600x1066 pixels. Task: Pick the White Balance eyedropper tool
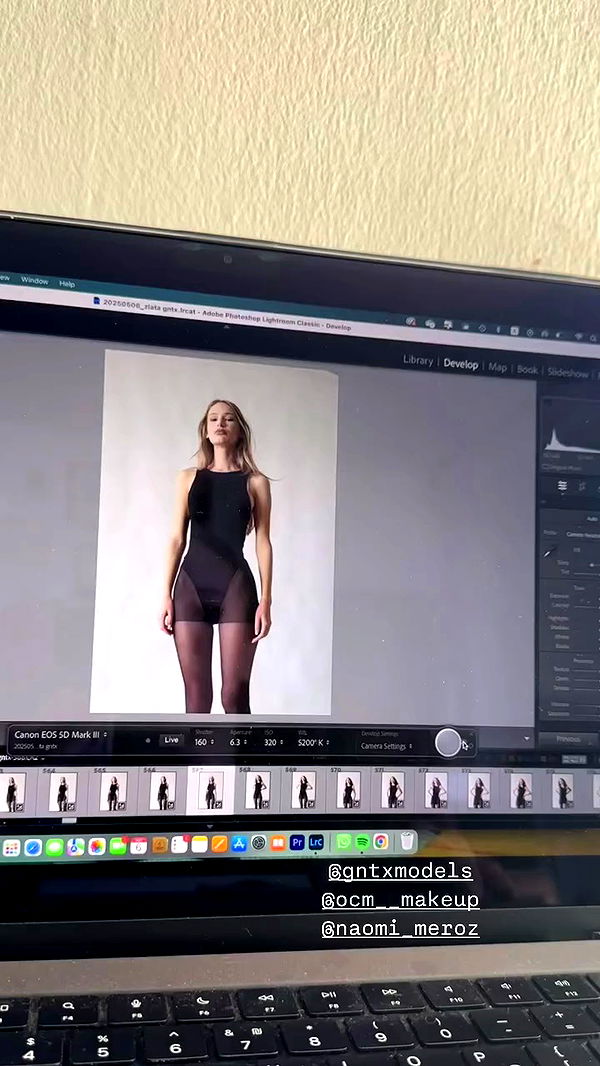(x=550, y=551)
